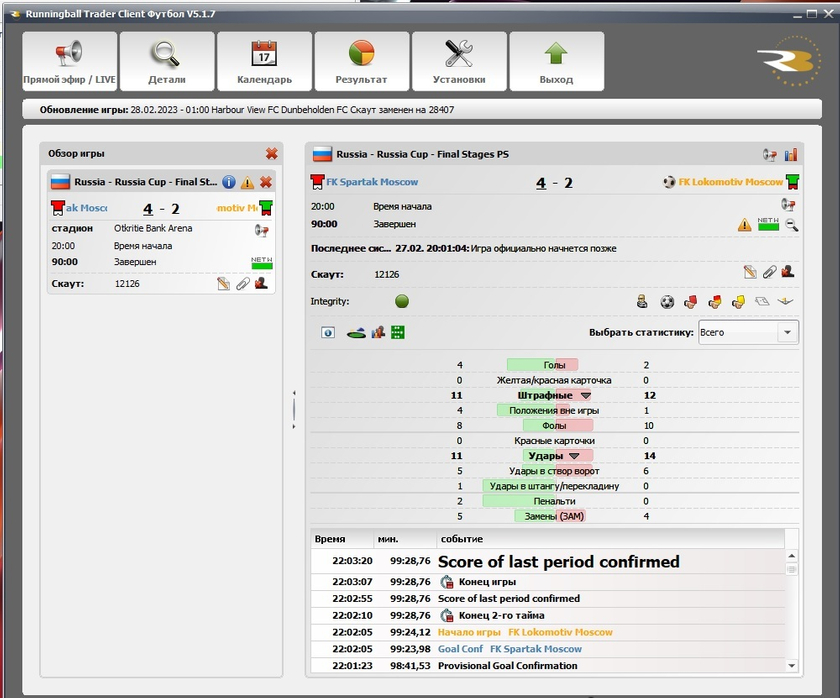Click the megaphone icon in the details panel header
840x698 pixels.
(x=770, y=155)
